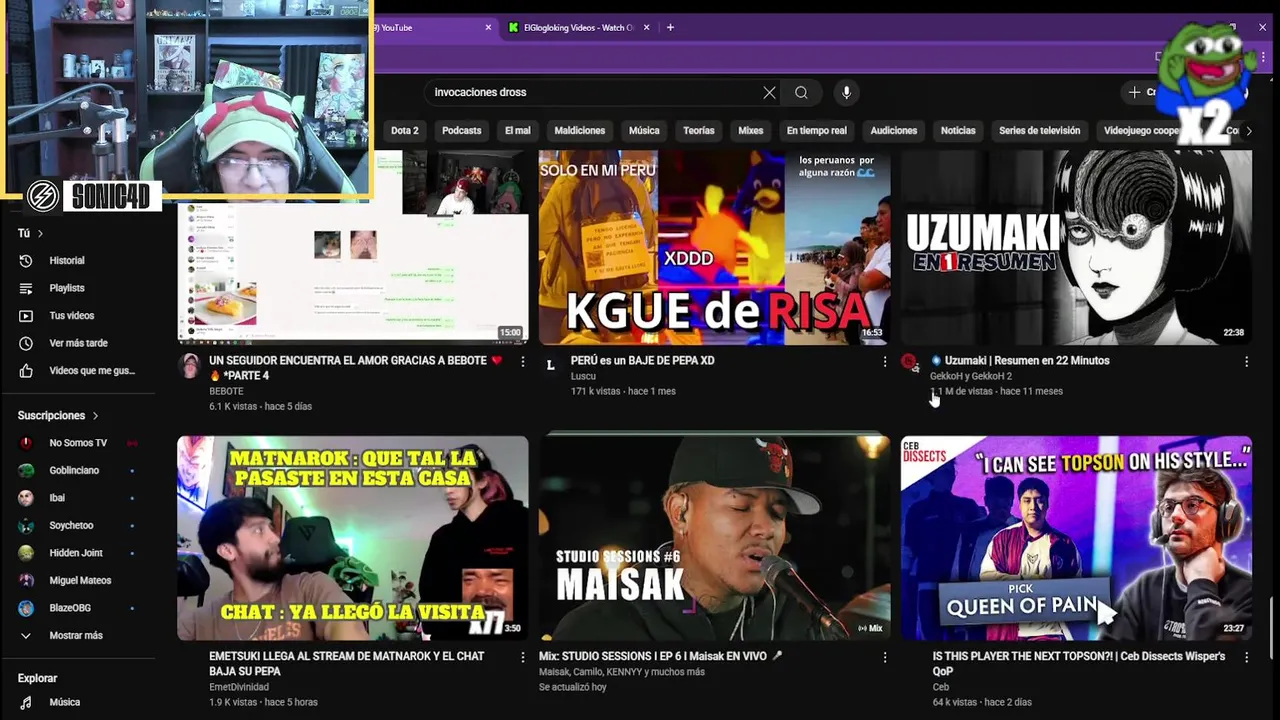This screenshot has height=720, width=1280.
Task: Filter results by Música chip
Action: pos(644,130)
